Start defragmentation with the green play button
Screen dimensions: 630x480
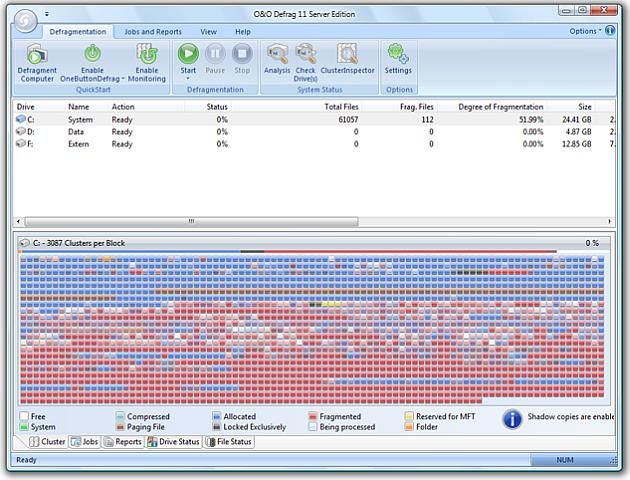[187, 54]
